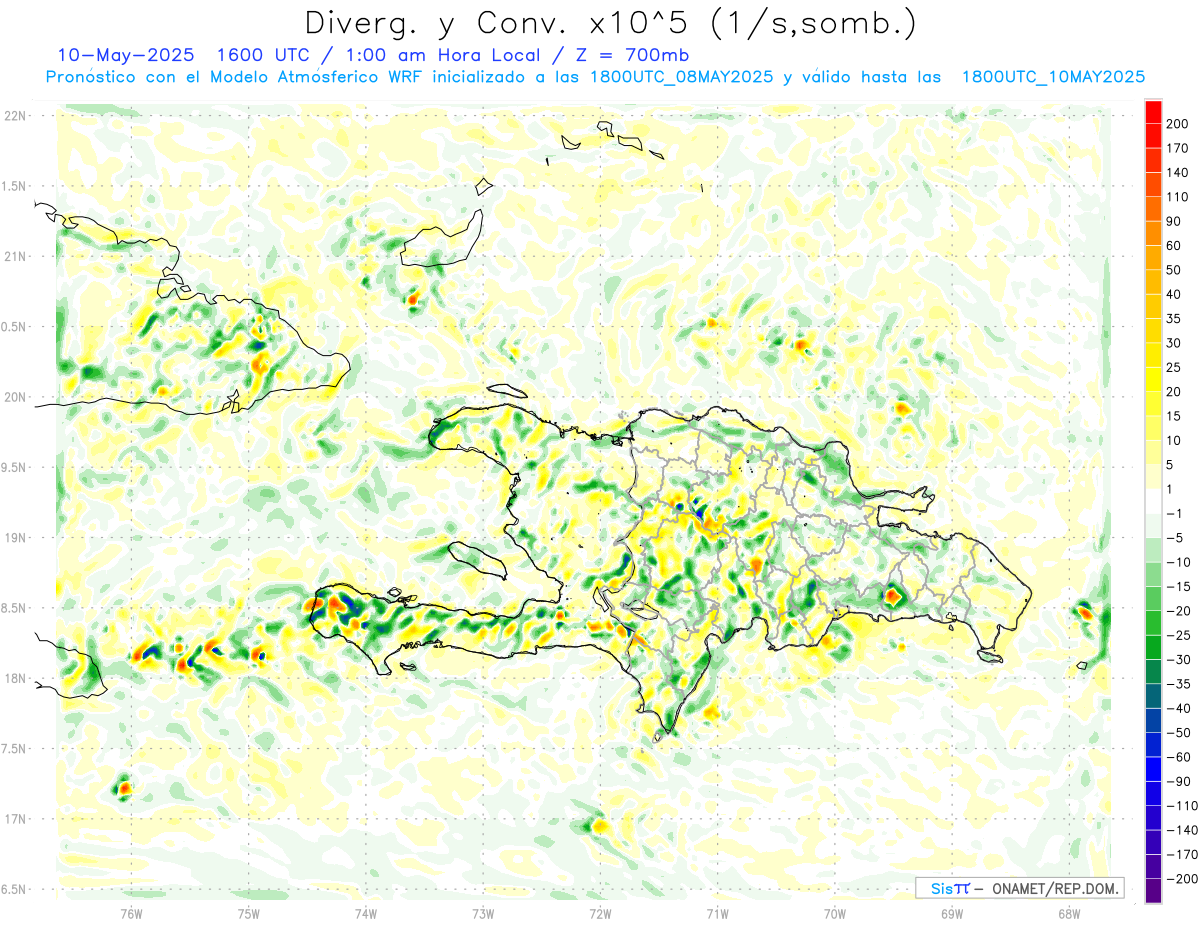Viewport: 1200px width, 927px height.
Task: Click the positive '140' color scale label
Action: 1177,173
